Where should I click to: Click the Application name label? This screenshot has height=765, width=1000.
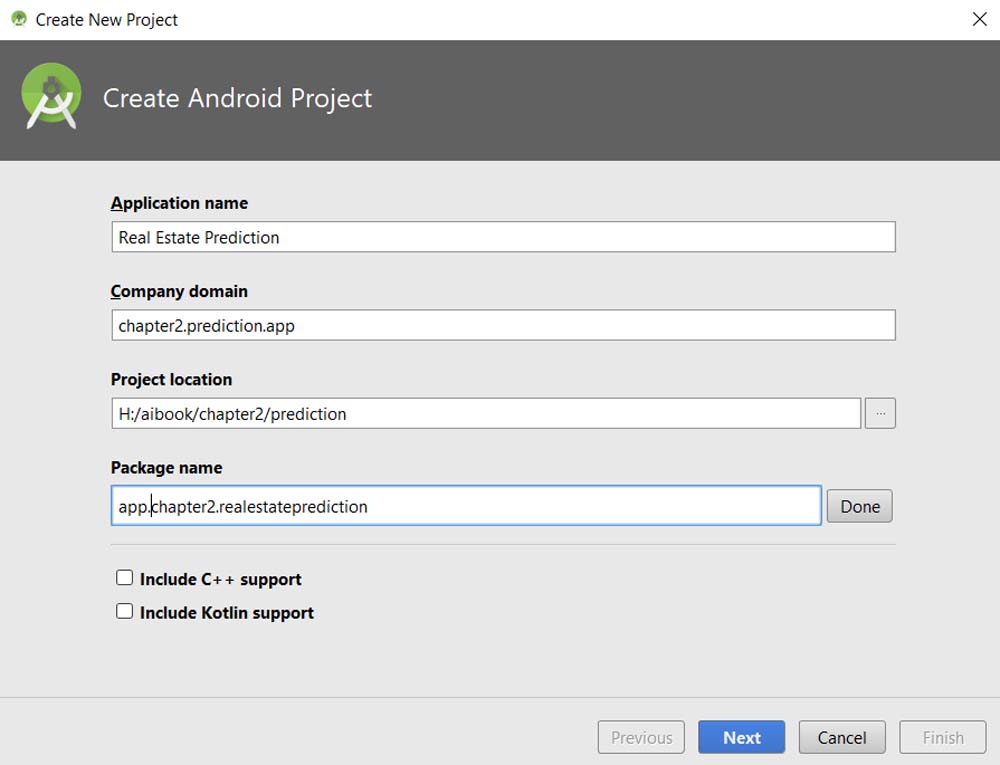pos(179,203)
